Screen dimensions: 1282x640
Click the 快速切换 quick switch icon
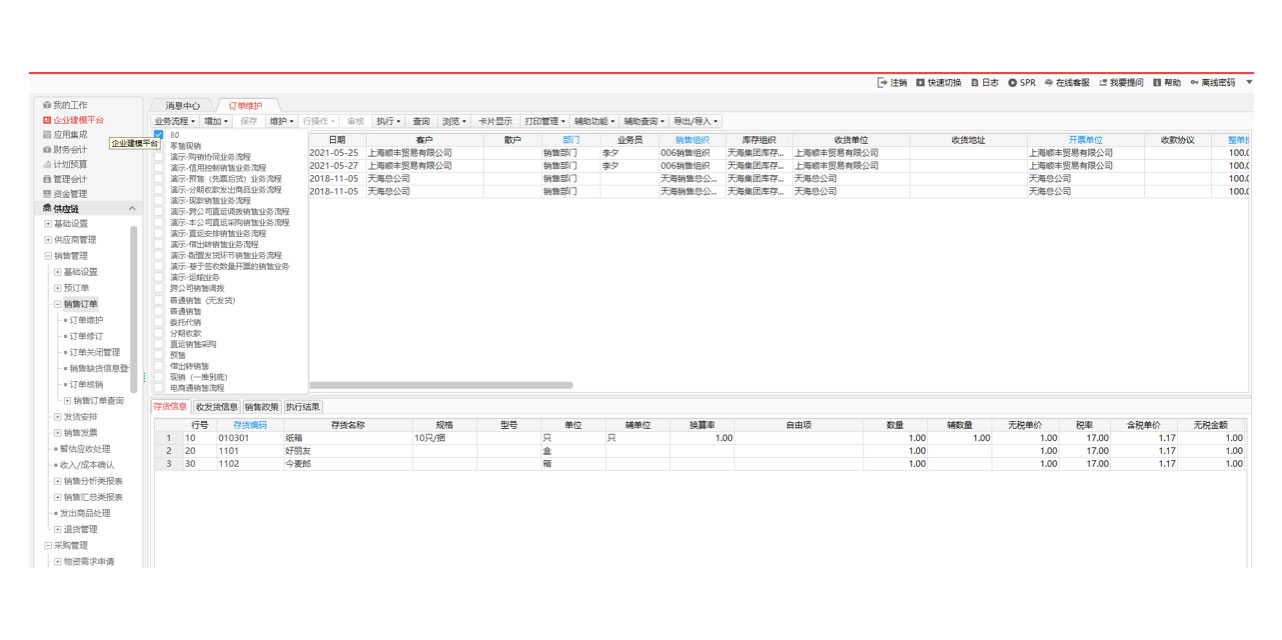(921, 83)
